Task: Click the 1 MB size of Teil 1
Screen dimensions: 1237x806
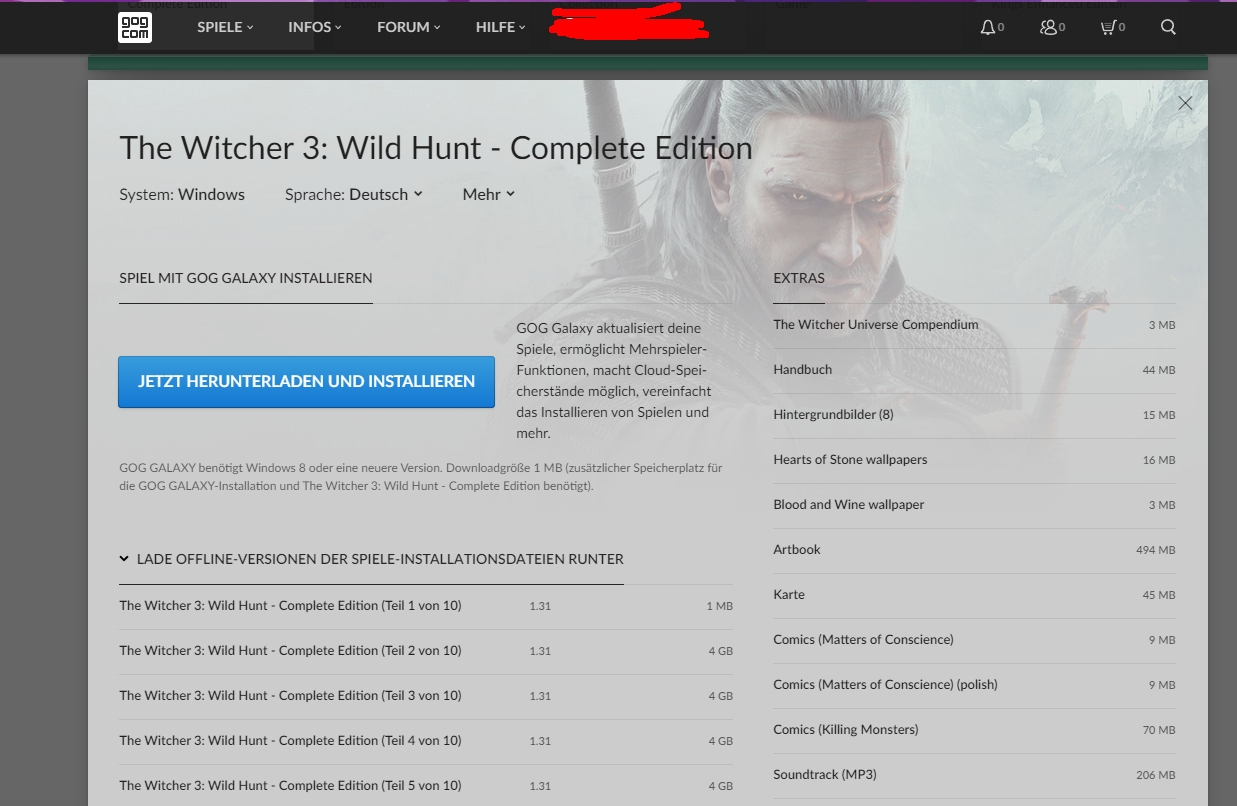Action: [x=720, y=606]
